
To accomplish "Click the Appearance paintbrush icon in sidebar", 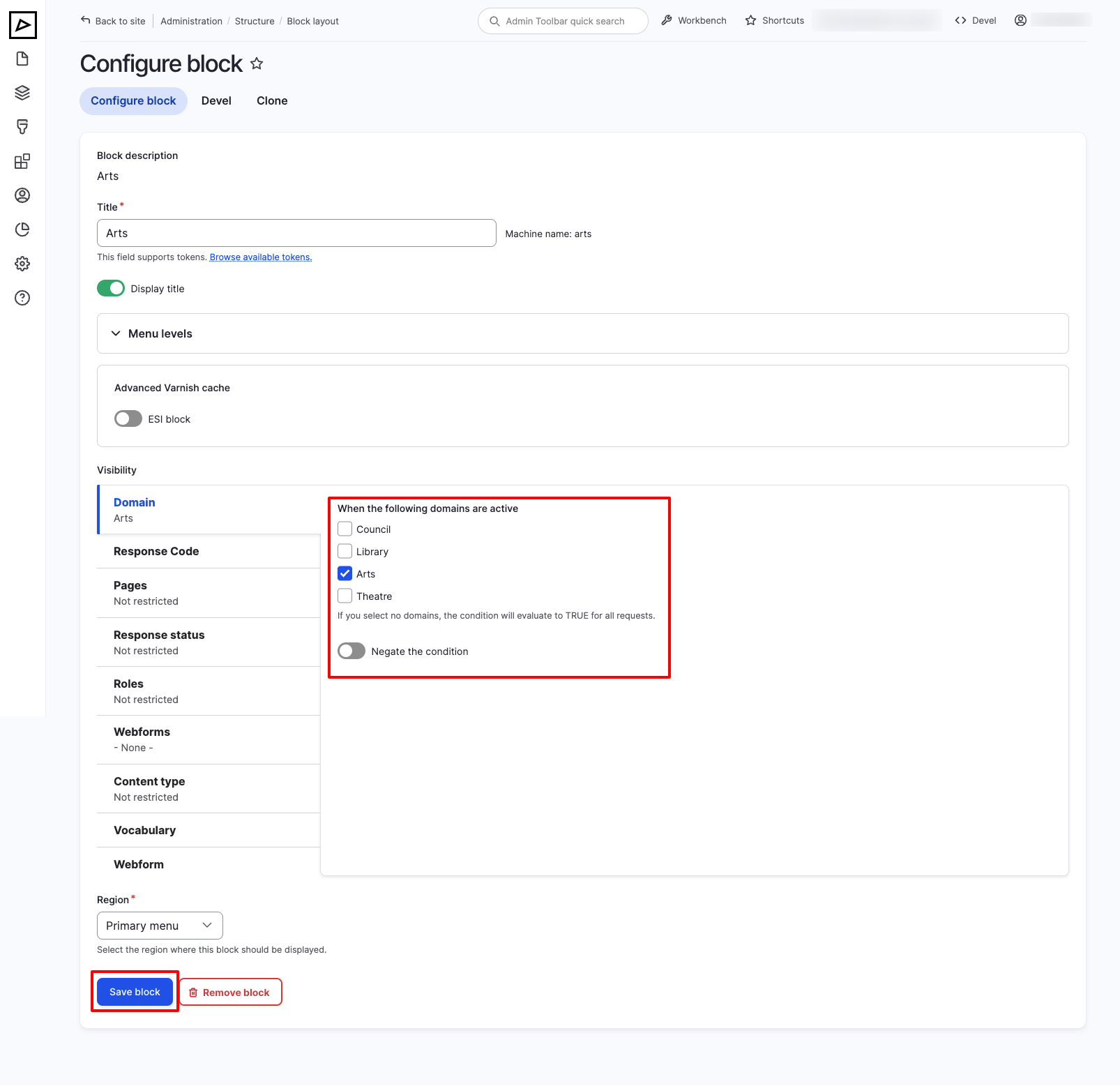I will (22, 127).
